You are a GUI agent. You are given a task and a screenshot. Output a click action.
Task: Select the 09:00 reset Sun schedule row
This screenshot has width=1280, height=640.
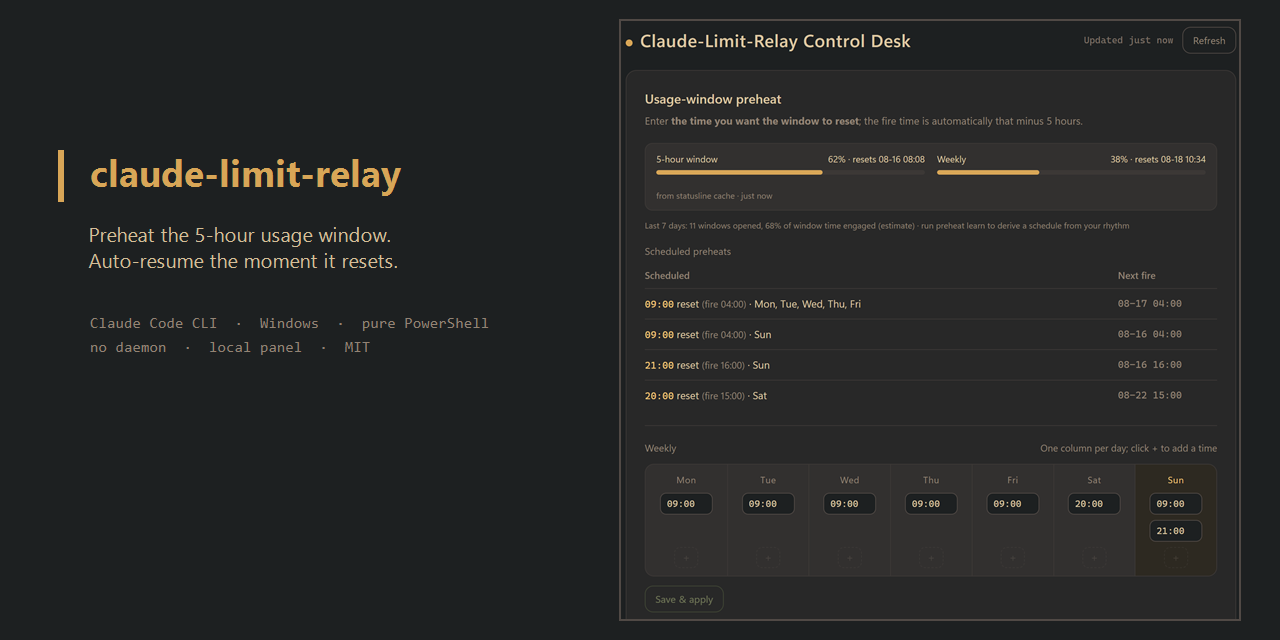931,334
